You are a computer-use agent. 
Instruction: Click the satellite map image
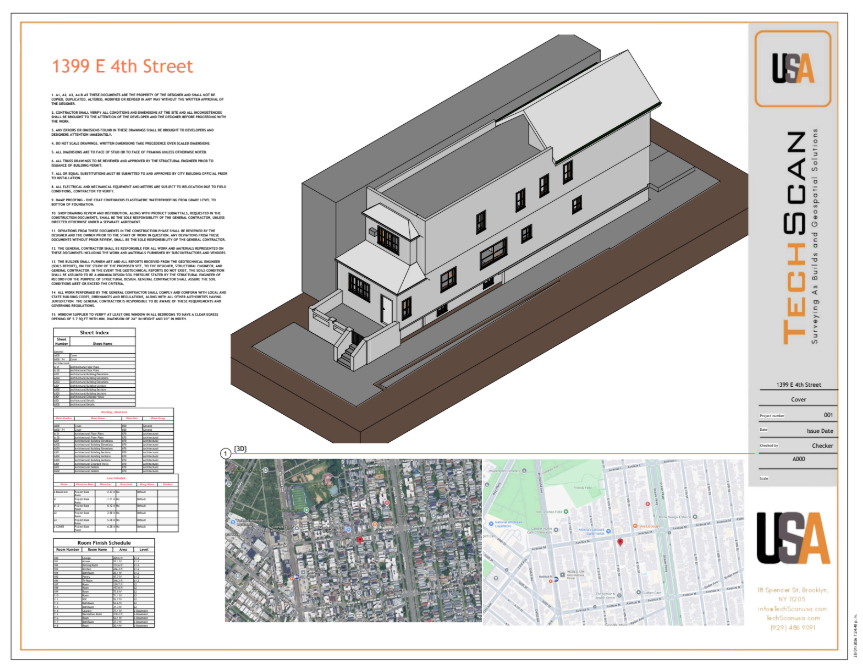click(352, 542)
